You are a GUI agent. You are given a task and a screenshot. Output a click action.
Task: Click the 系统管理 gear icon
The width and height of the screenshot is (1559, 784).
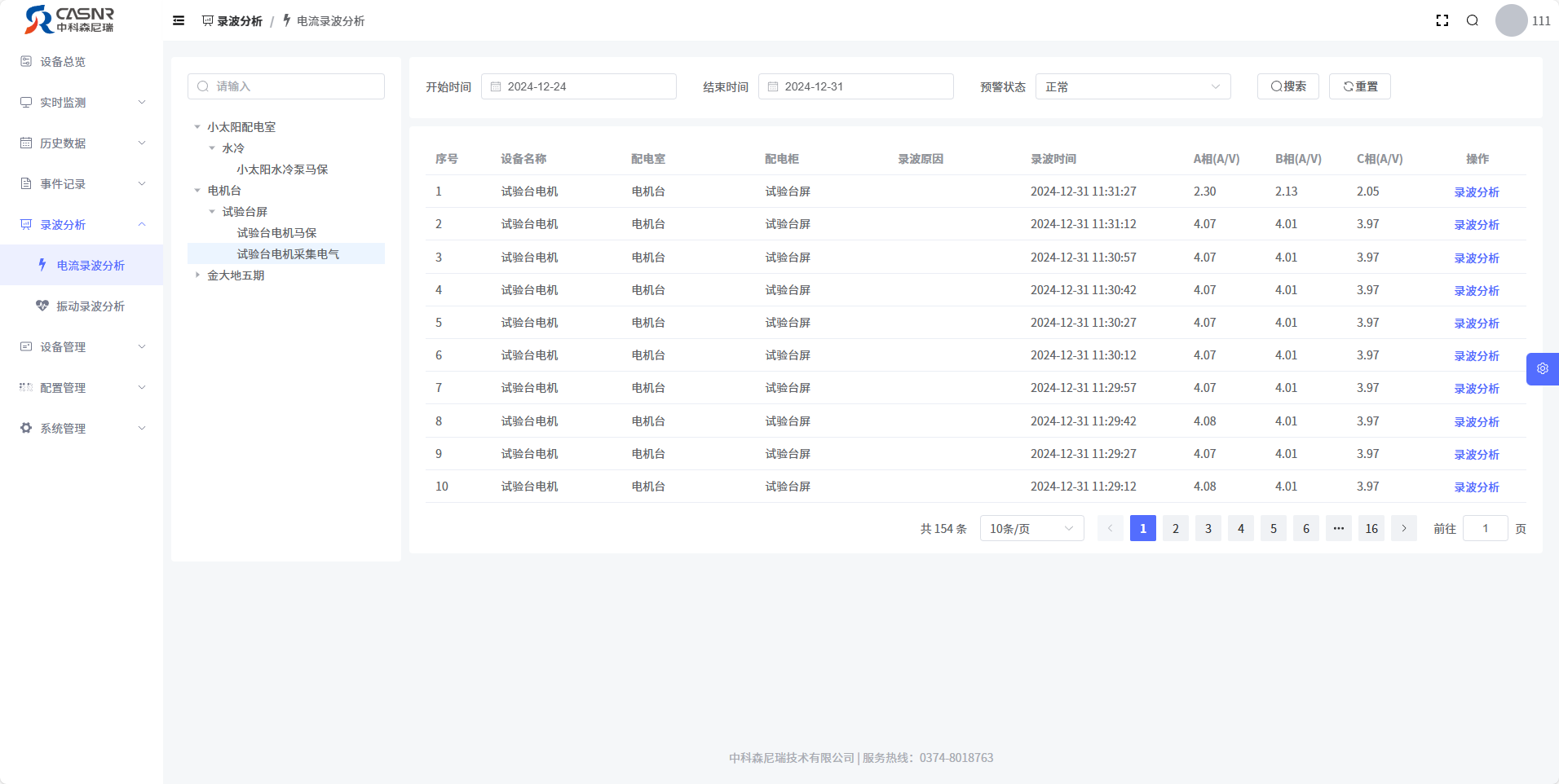coord(26,428)
